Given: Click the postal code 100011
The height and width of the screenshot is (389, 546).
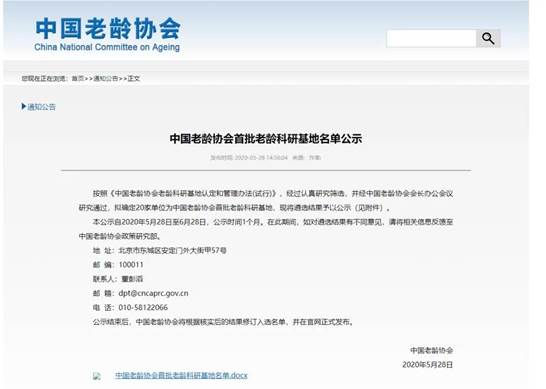Looking at the screenshot, I should point(131,265).
